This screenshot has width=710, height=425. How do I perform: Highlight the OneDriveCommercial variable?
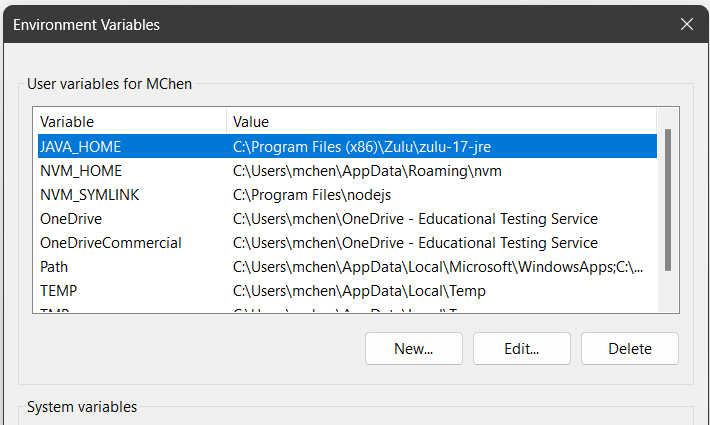110,243
